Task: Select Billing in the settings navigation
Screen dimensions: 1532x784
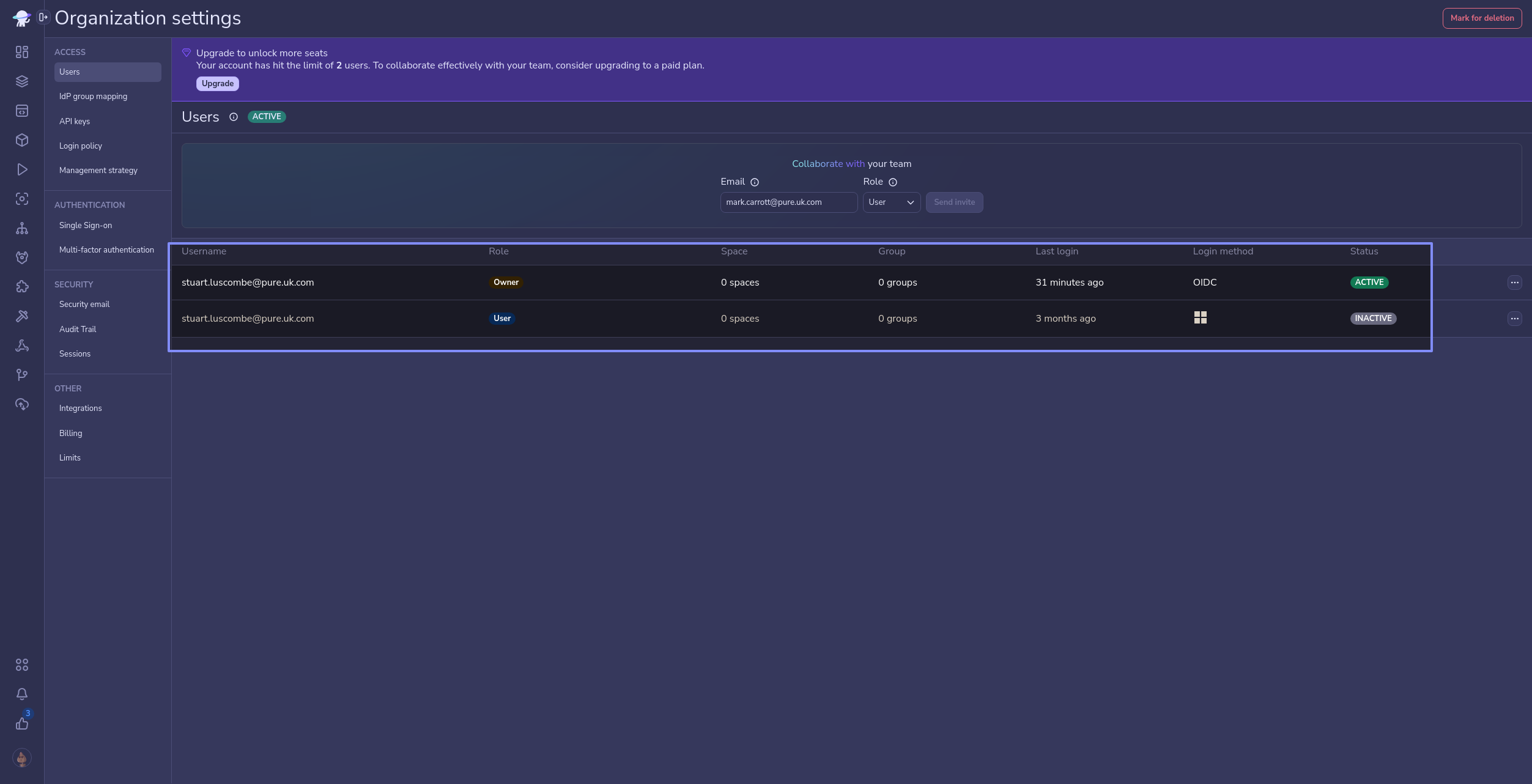Action: (70, 433)
